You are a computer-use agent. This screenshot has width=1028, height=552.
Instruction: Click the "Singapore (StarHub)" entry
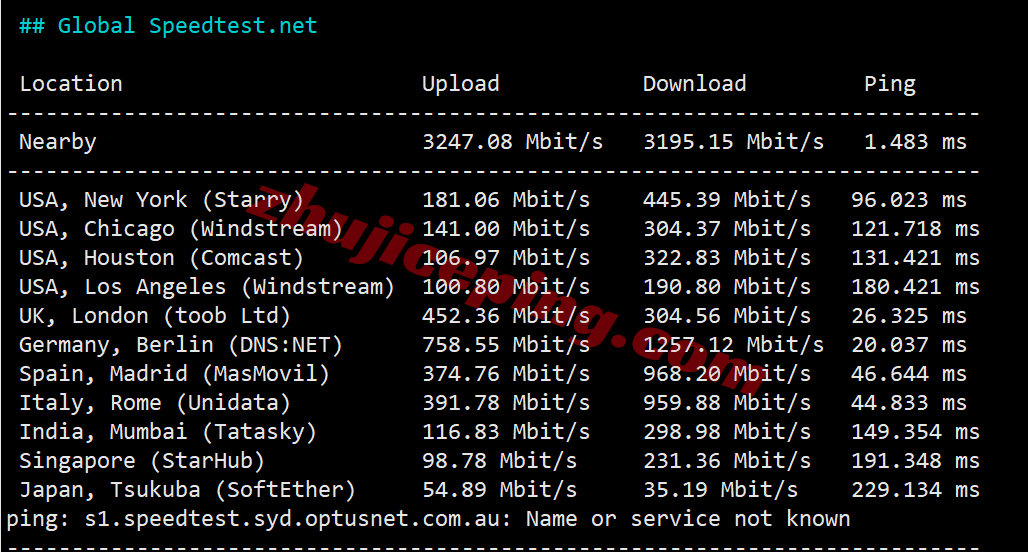click(142, 461)
